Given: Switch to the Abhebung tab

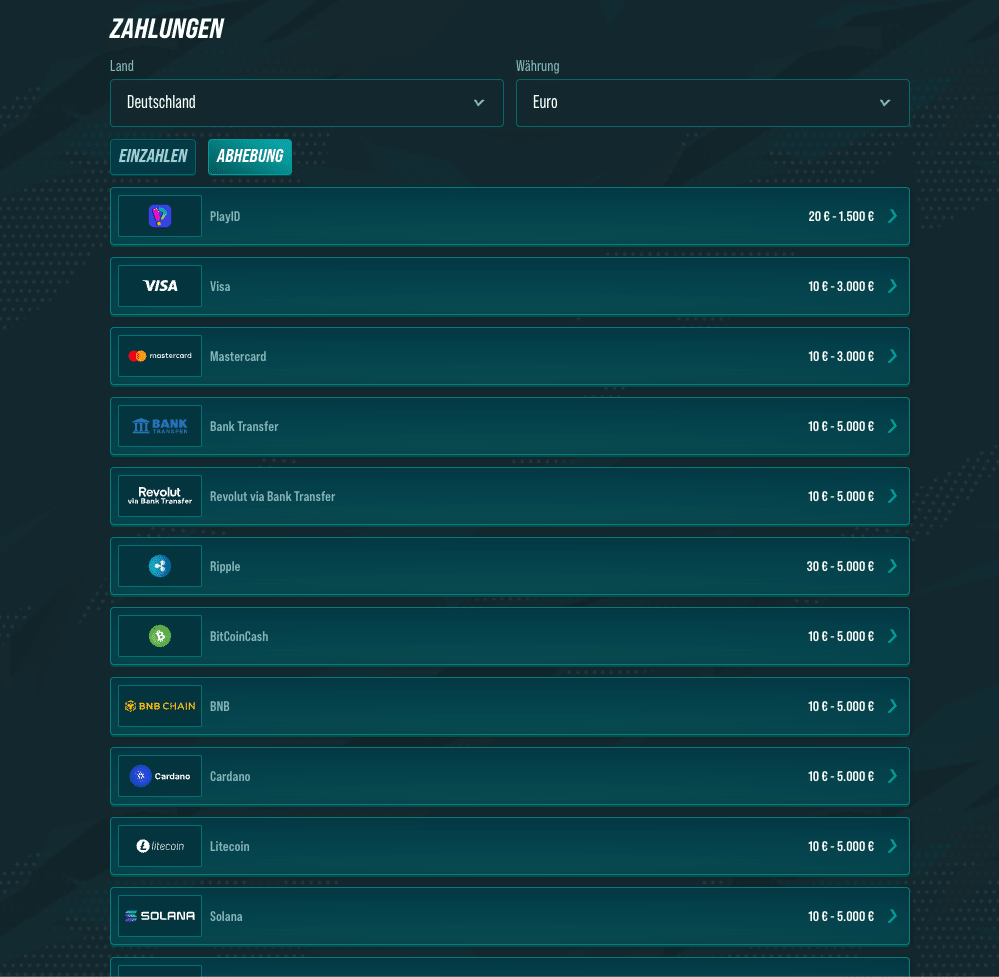Looking at the screenshot, I should pos(250,157).
